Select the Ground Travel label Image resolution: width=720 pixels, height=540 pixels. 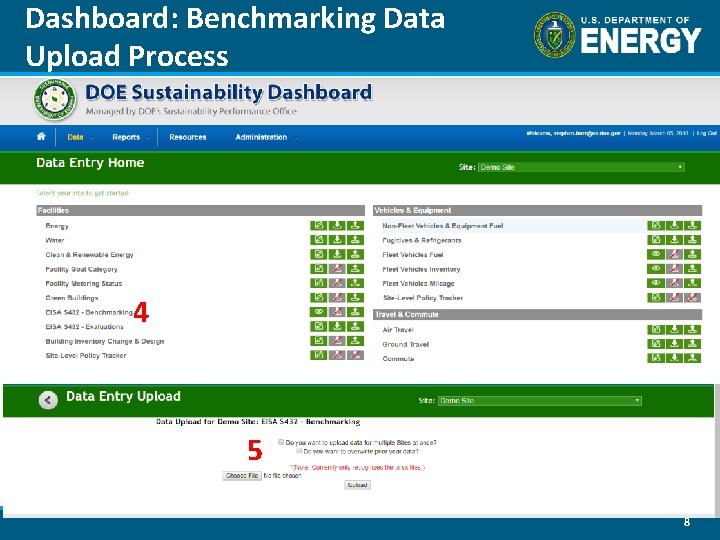tap(405, 344)
